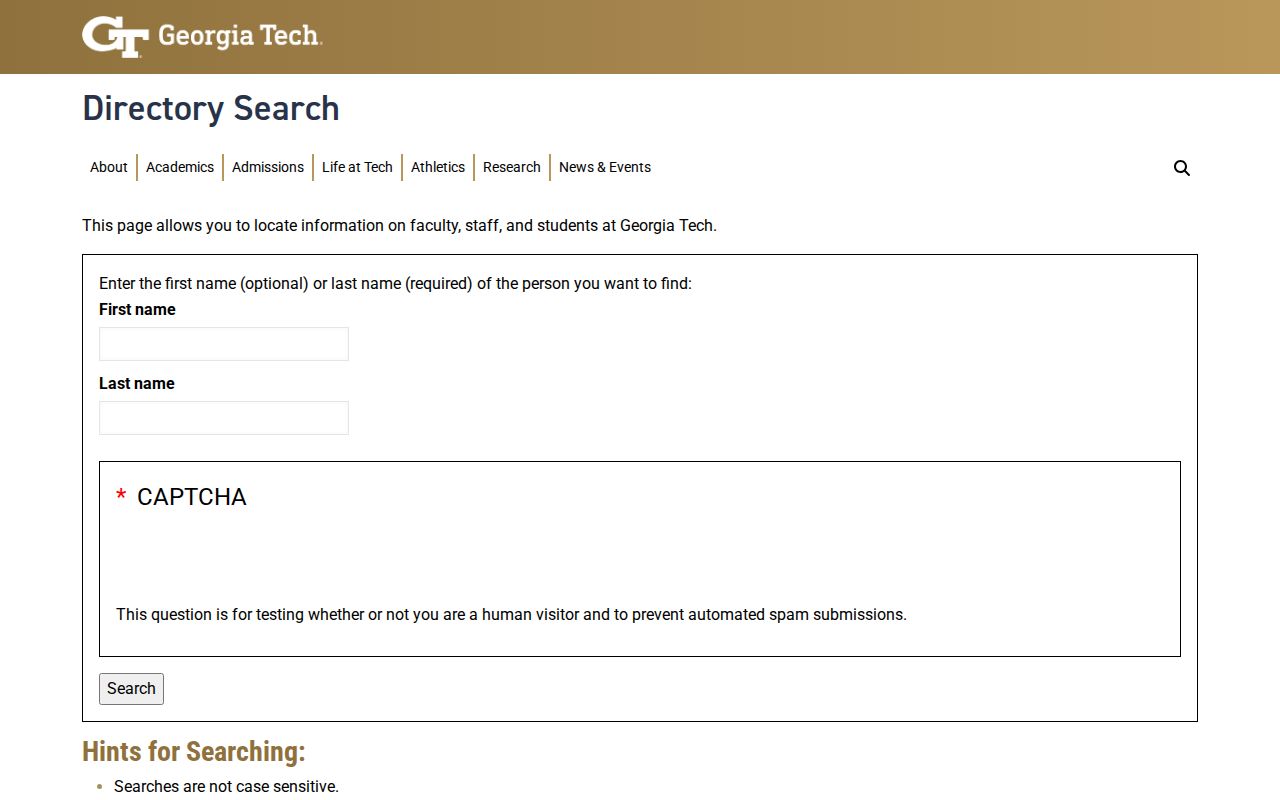Click the Georgia Tech logo in the header
This screenshot has width=1280, height=800.
pyautogui.click(x=202, y=37)
